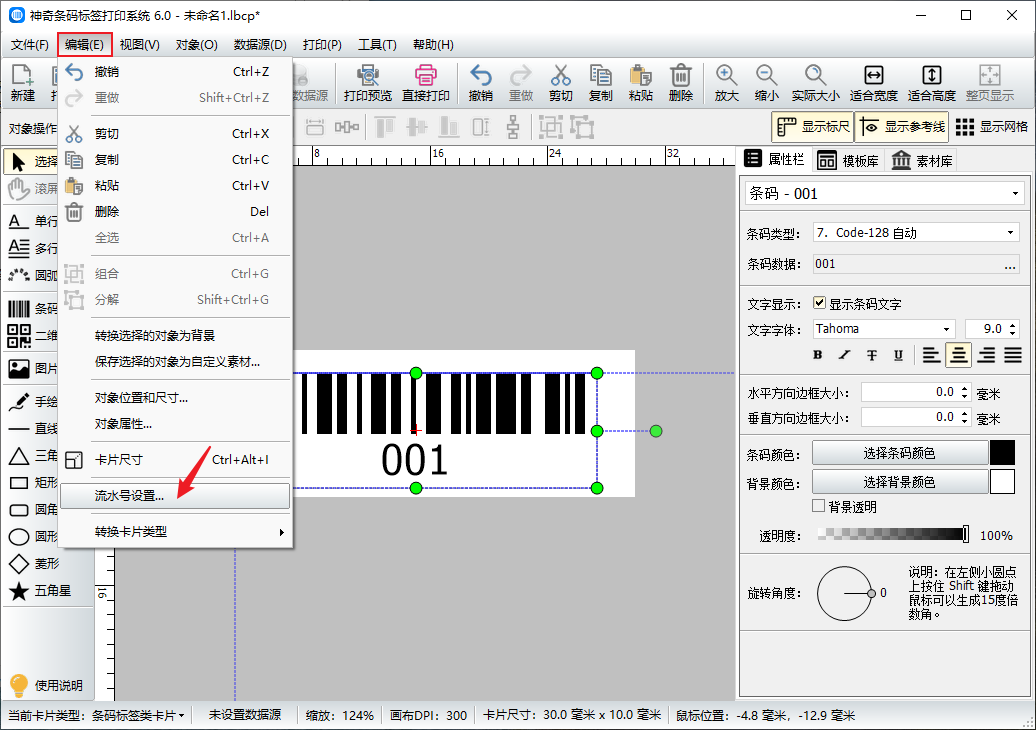Click the 复制 toolbar icon
Viewport: 1036px width, 730px height.
[x=600, y=83]
